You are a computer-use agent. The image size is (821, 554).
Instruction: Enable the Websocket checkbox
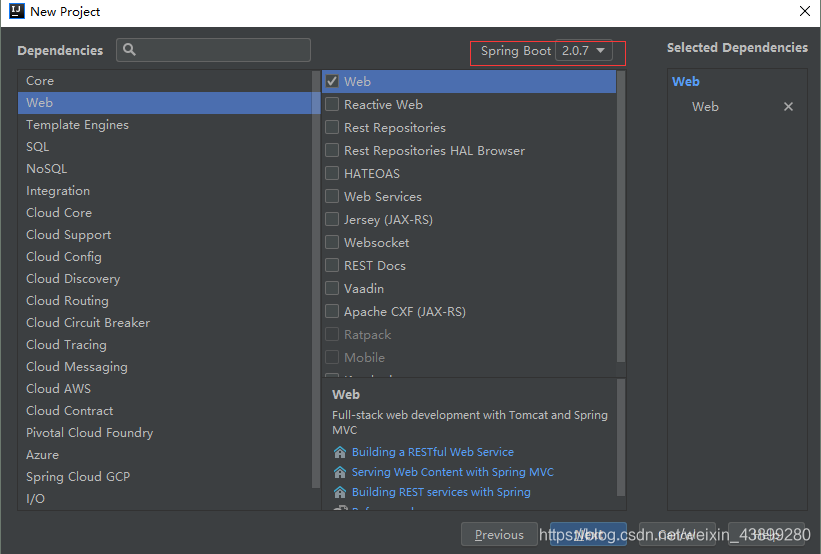coord(332,242)
